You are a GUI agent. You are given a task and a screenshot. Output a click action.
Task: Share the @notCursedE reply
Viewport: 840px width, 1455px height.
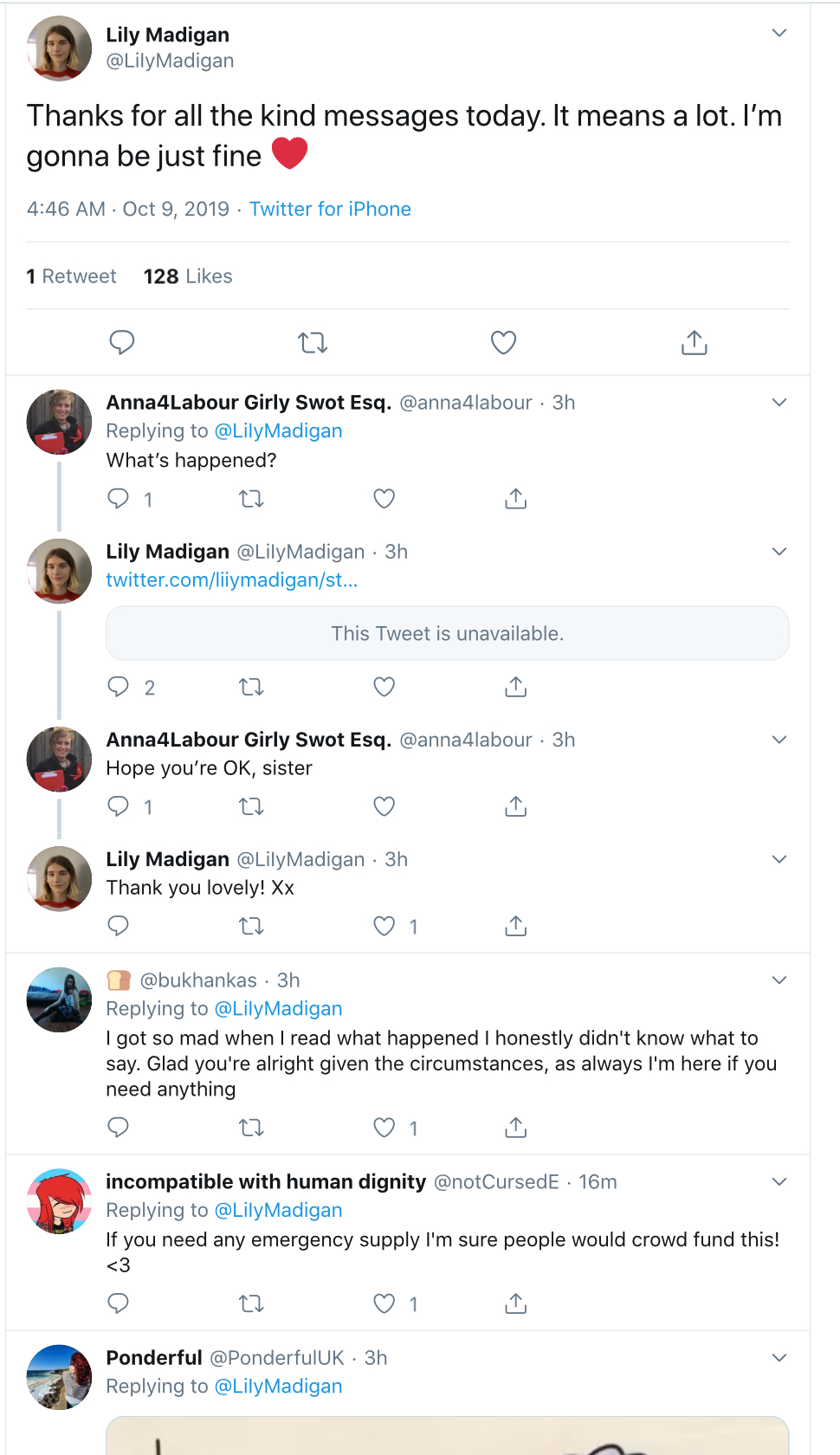tap(515, 1303)
